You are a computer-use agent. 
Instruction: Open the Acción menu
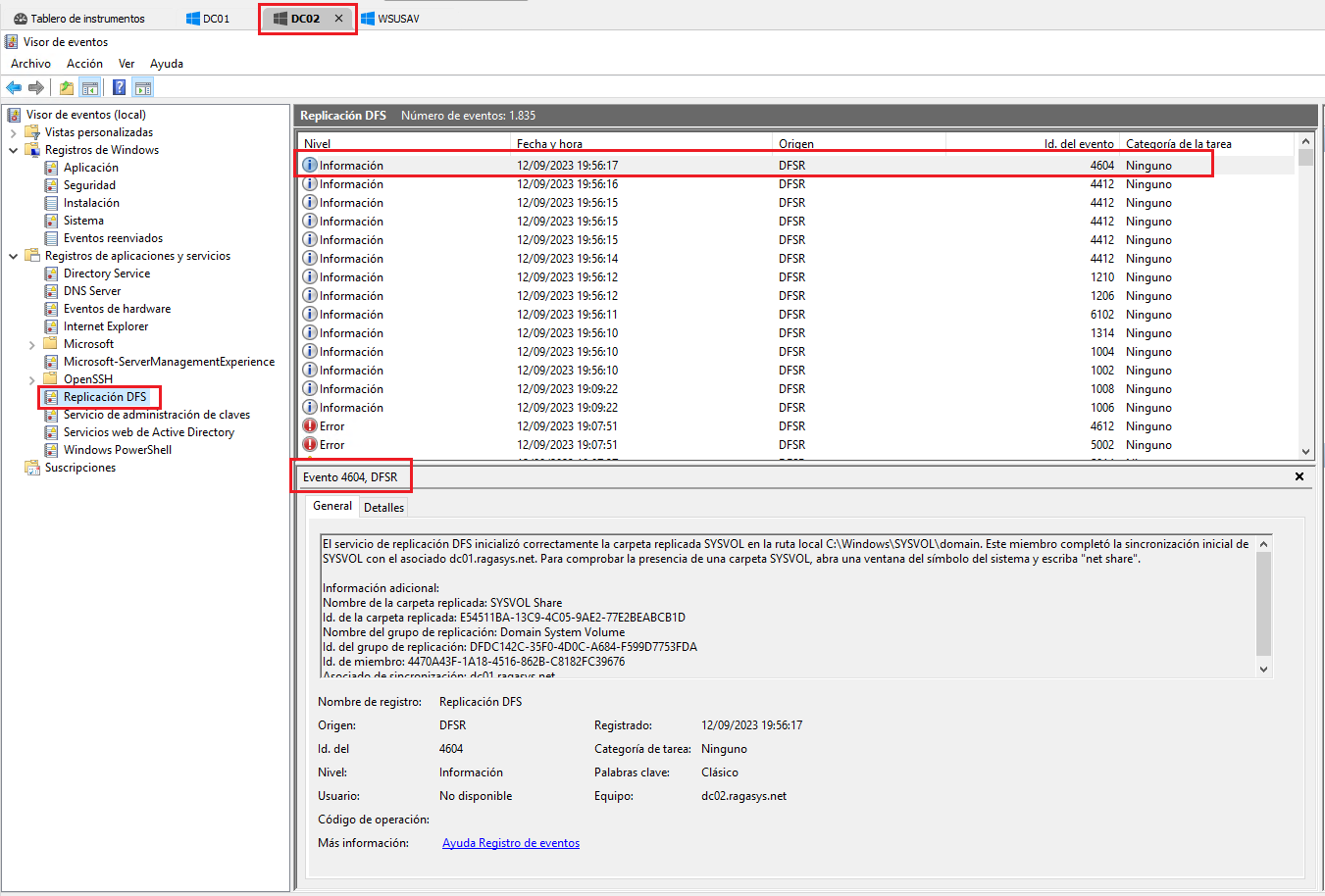(84, 64)
